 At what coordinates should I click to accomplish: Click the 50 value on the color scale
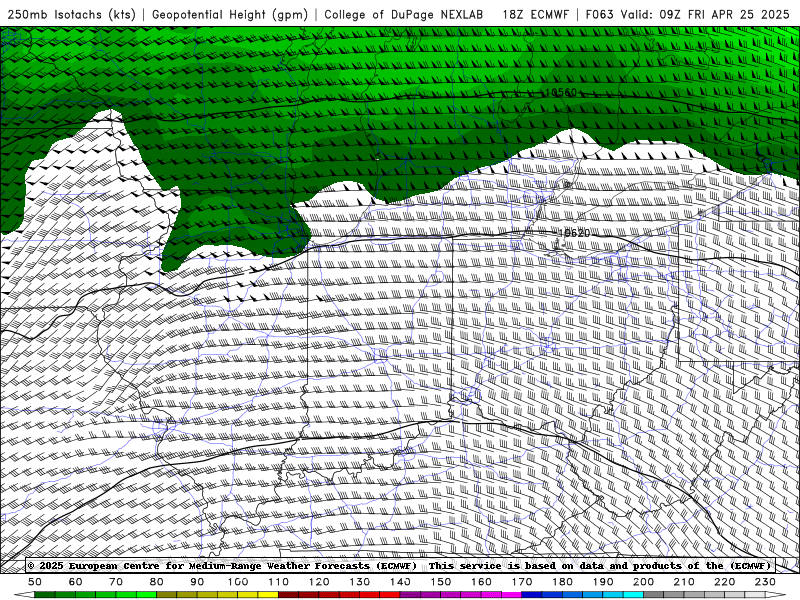point(35,582)
